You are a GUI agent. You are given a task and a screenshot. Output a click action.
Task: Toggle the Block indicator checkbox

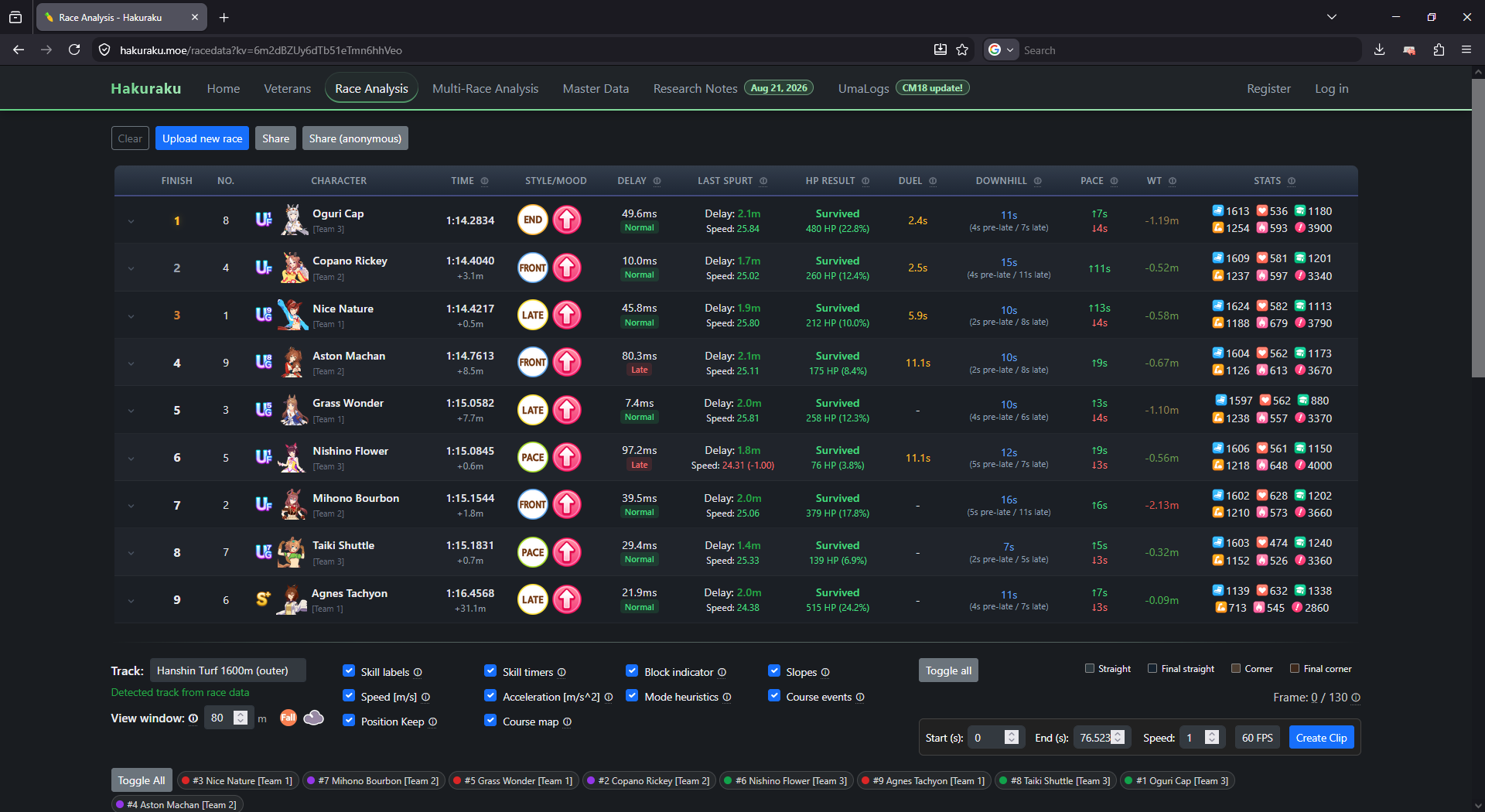[x=632, y=671]
